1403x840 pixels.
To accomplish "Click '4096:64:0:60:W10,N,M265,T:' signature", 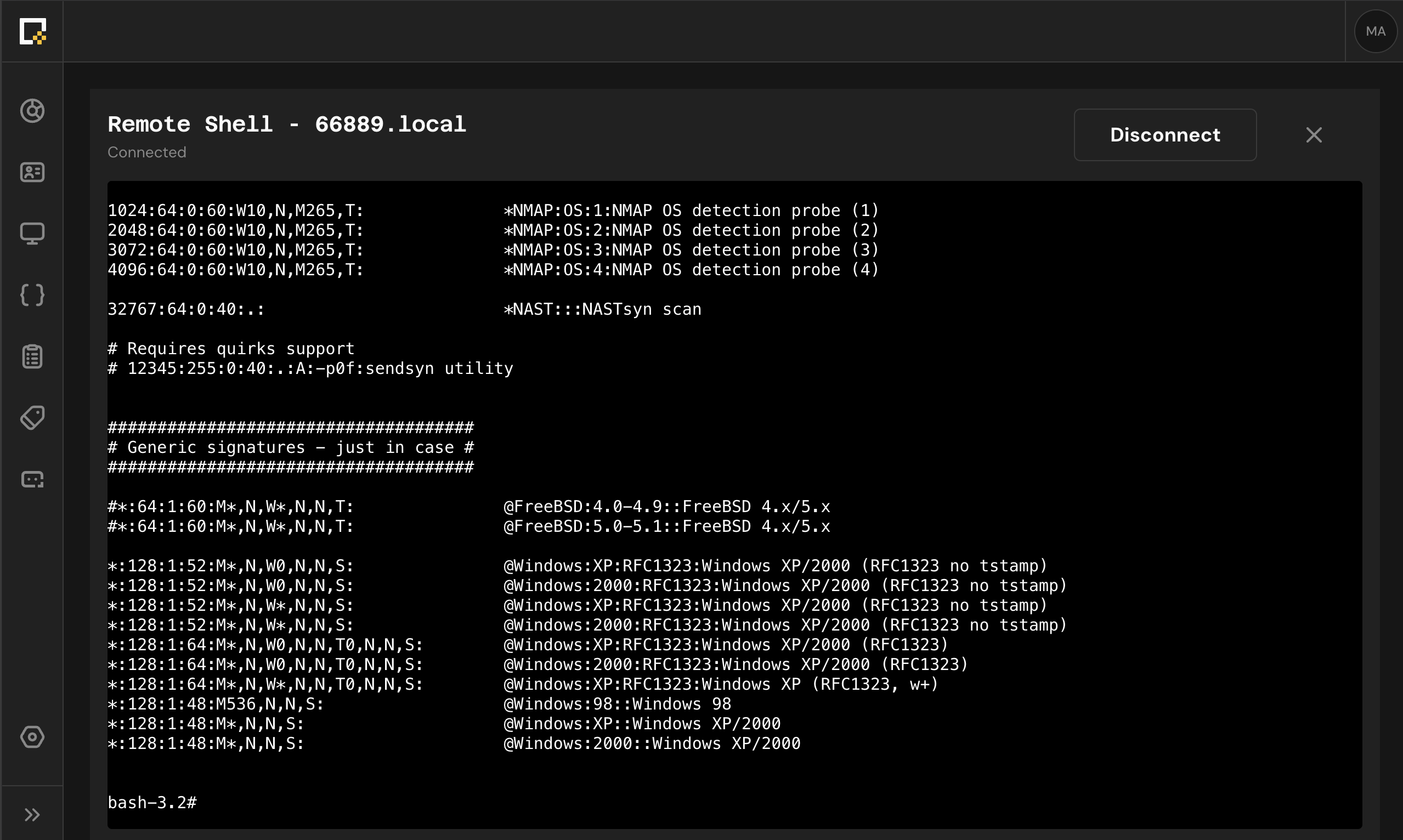I will 235,270.
